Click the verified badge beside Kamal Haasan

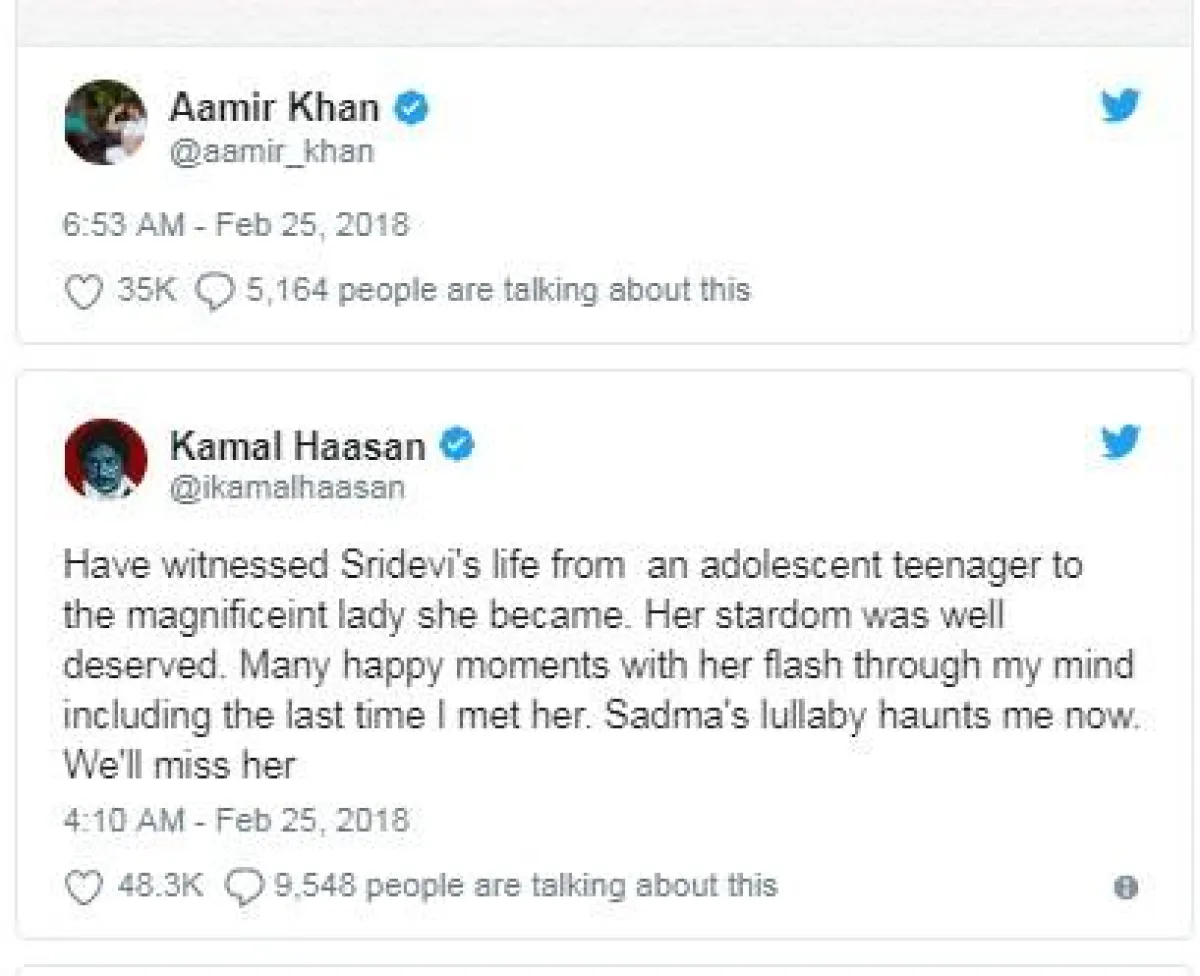point(457,446)
